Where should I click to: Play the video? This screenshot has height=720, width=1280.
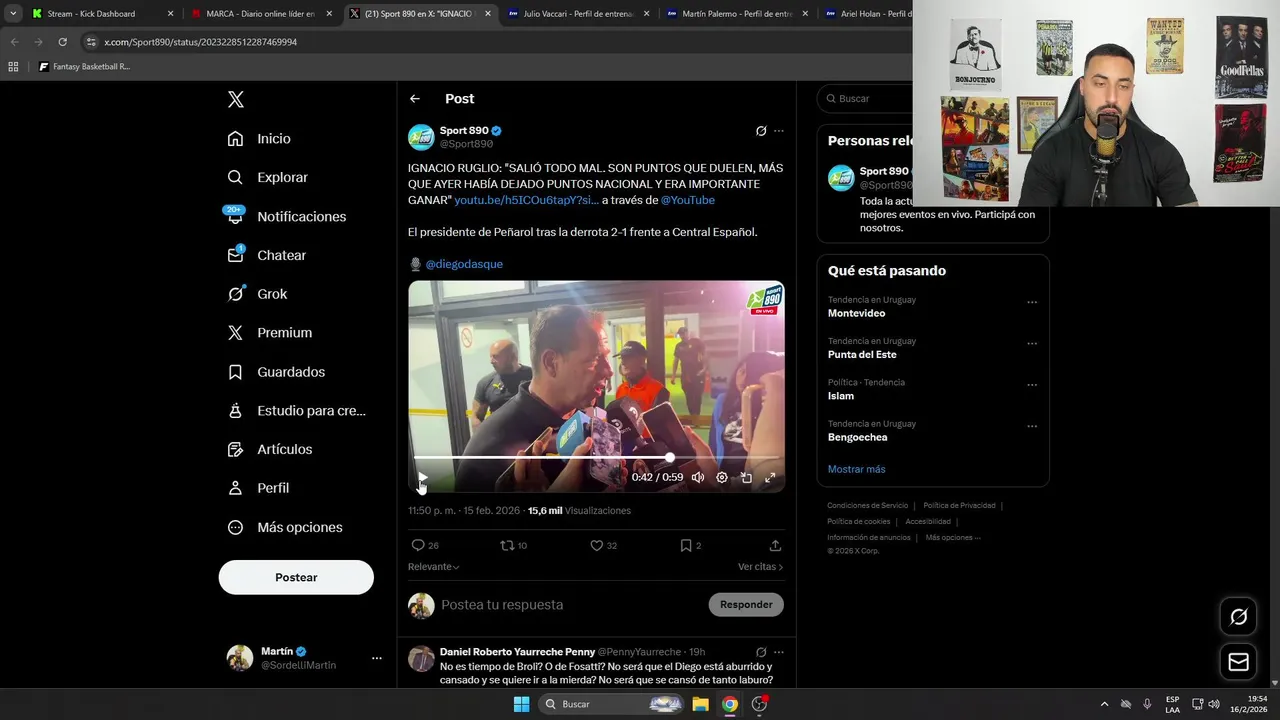click(x=422, y=478)
